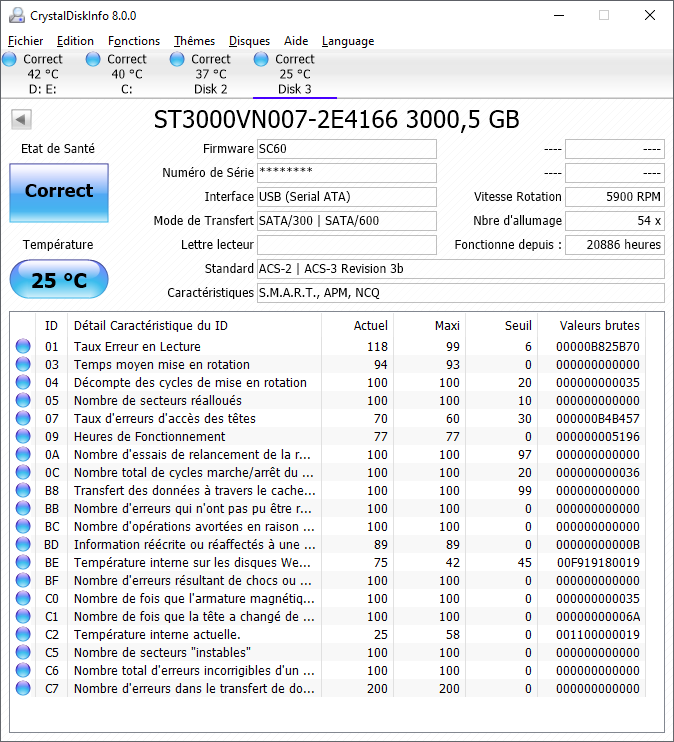Click status orb for ID 05 row
The image size is (674, 742).
tap(23, 400)
